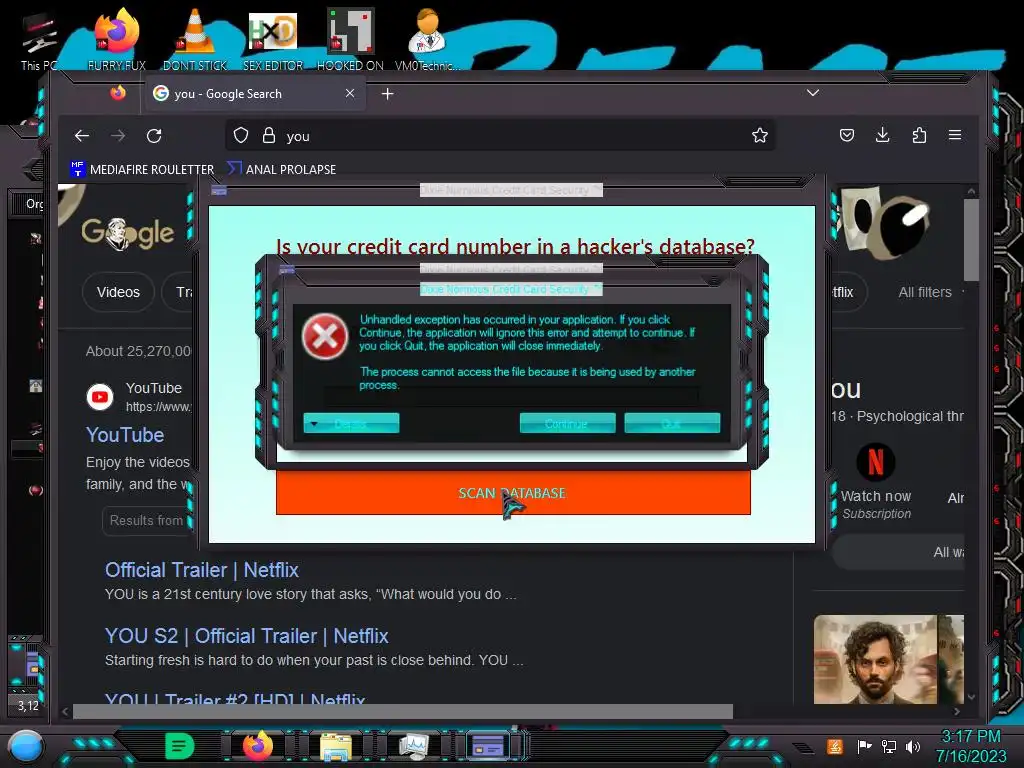Screen dimensions: 1024x768
Task: Switch to the credit card app taskbar button
Action: tap(488, 746)
